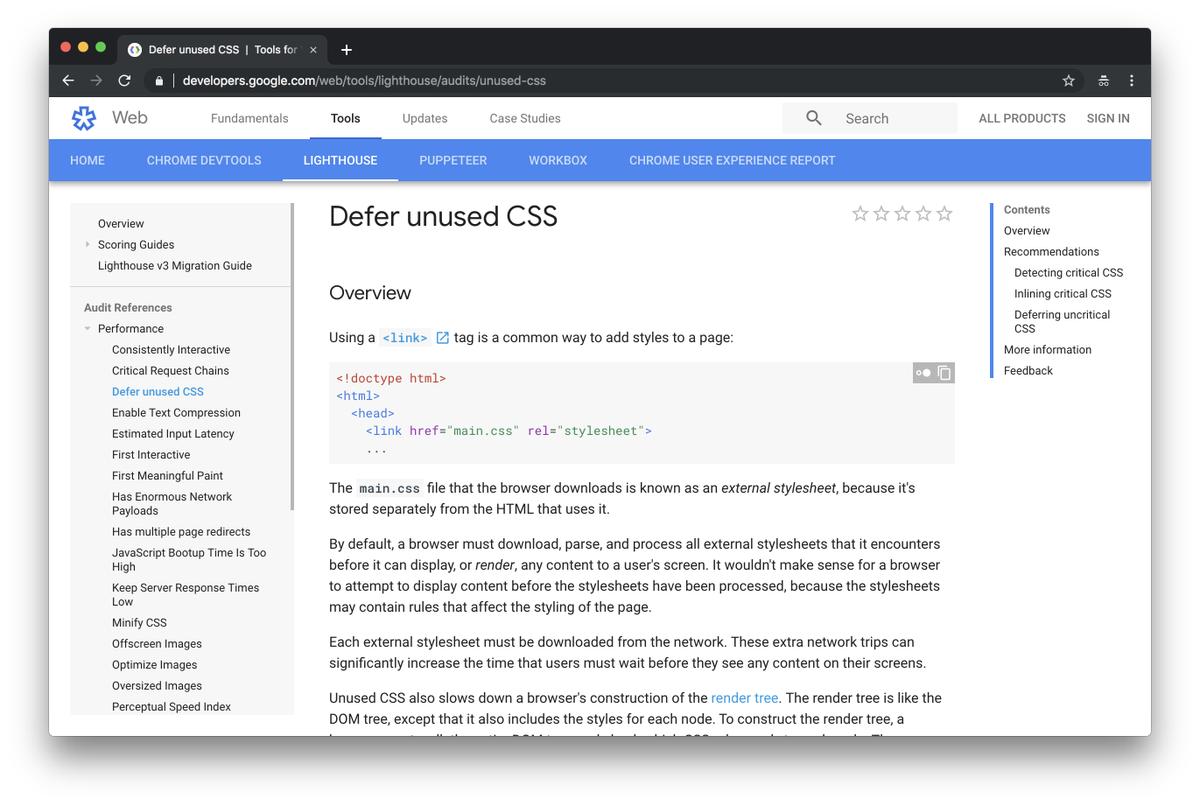1200x806 pixels.
Task: Click the search magnifier icon
Action: click(814, 118)
